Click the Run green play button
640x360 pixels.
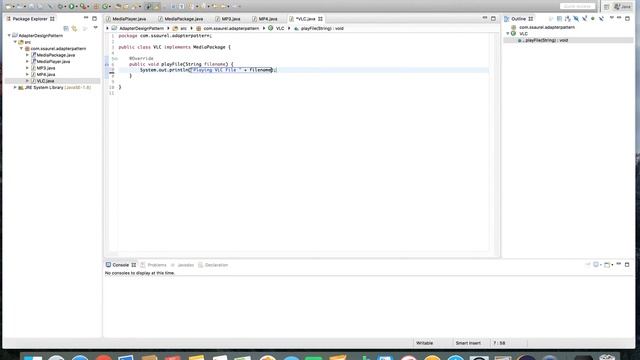(72, 6)
